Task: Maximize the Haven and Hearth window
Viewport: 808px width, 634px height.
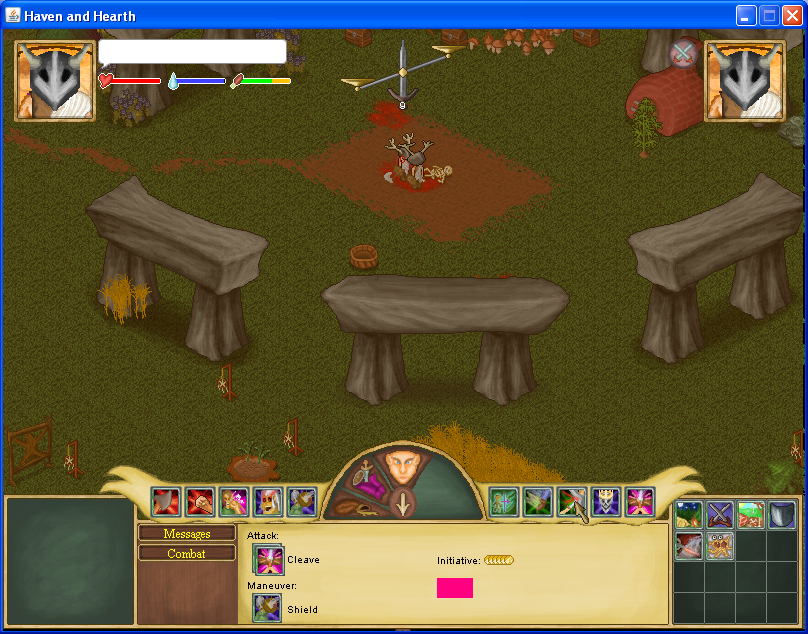Action: click(x=769, y=15)
